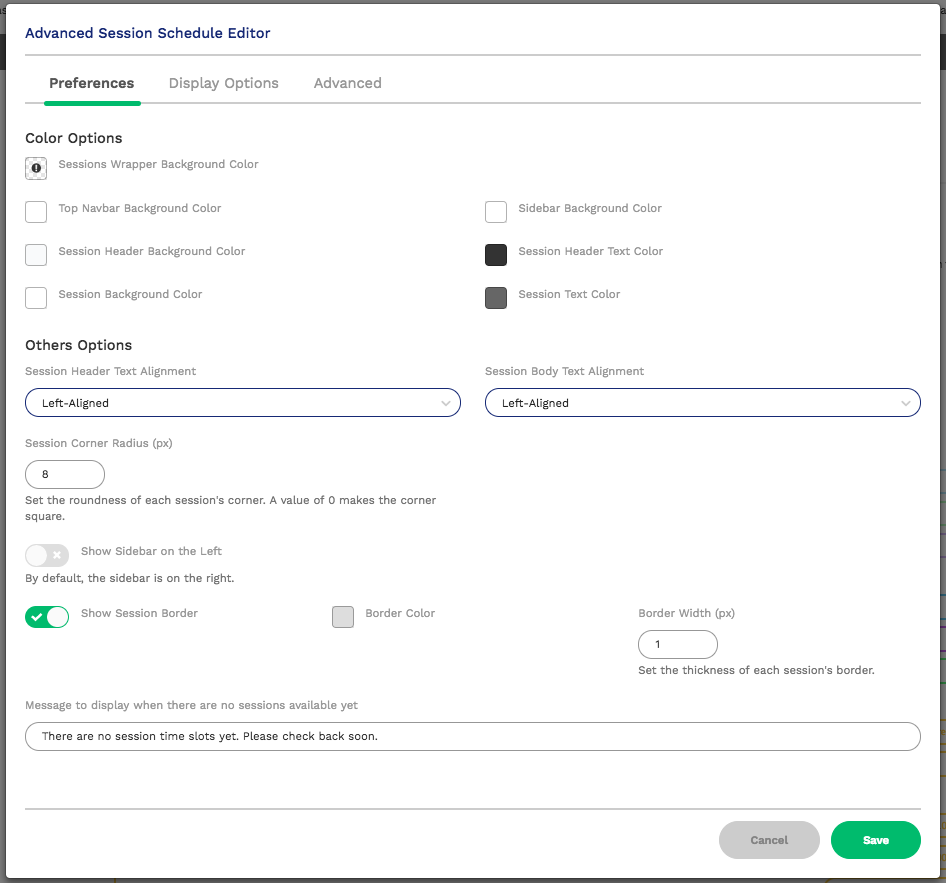946x883 pixels.
Task: Enable Show Sidebar on the Left
Action: coord(46,555)
